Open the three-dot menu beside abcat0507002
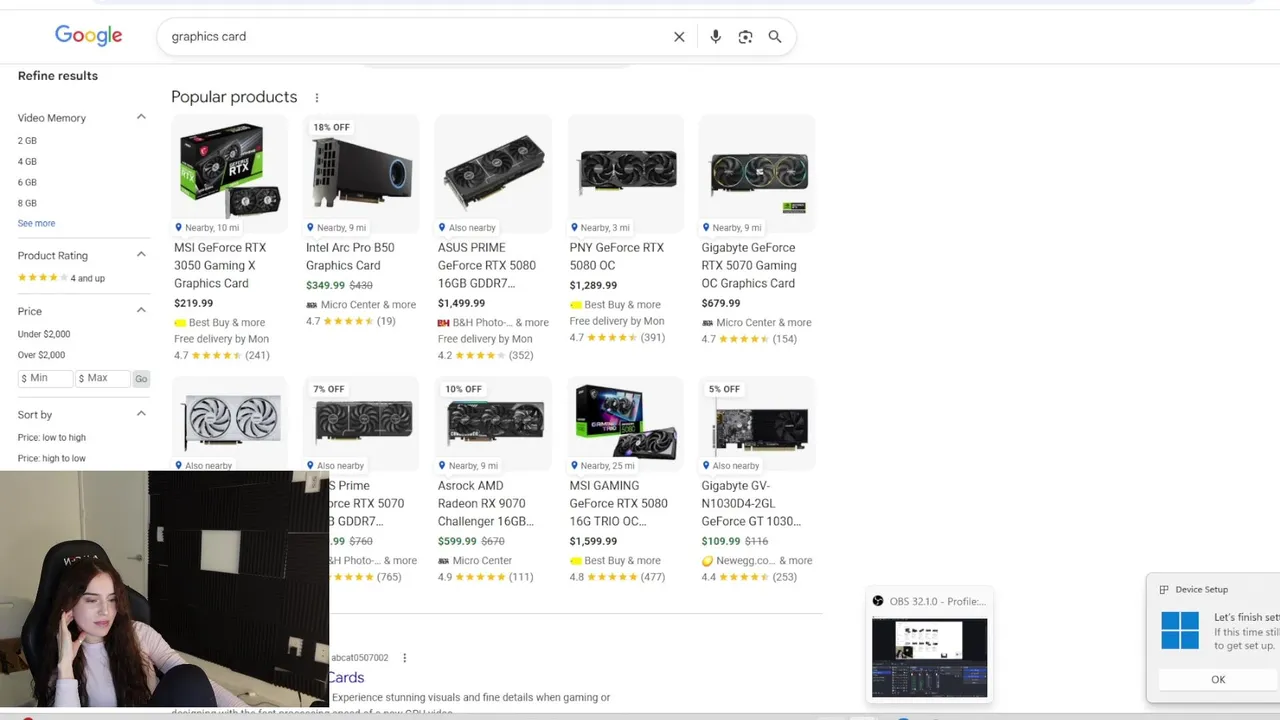 coord(405,658)
